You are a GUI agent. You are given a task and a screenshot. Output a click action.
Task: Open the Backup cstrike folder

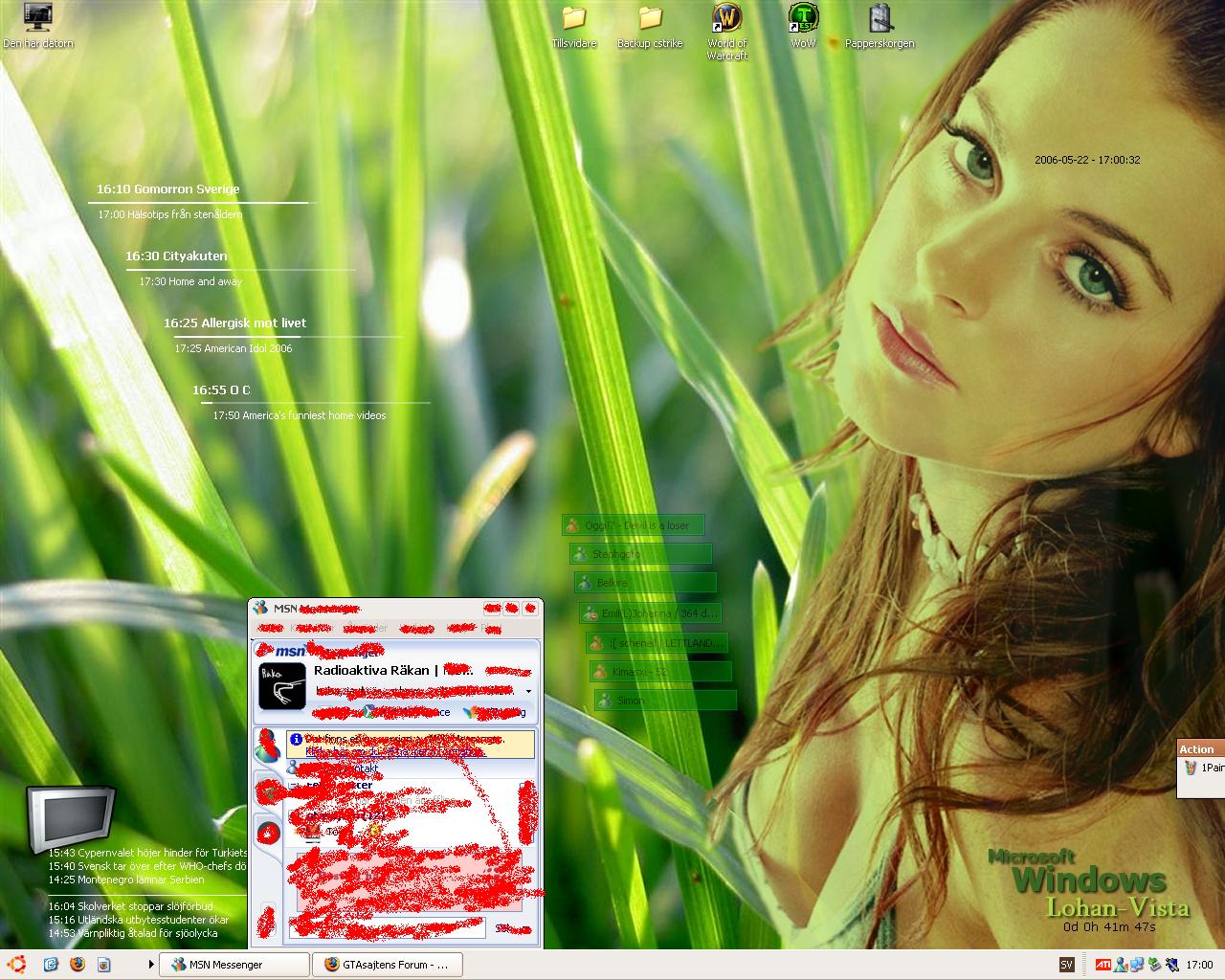tap(650, 27)
